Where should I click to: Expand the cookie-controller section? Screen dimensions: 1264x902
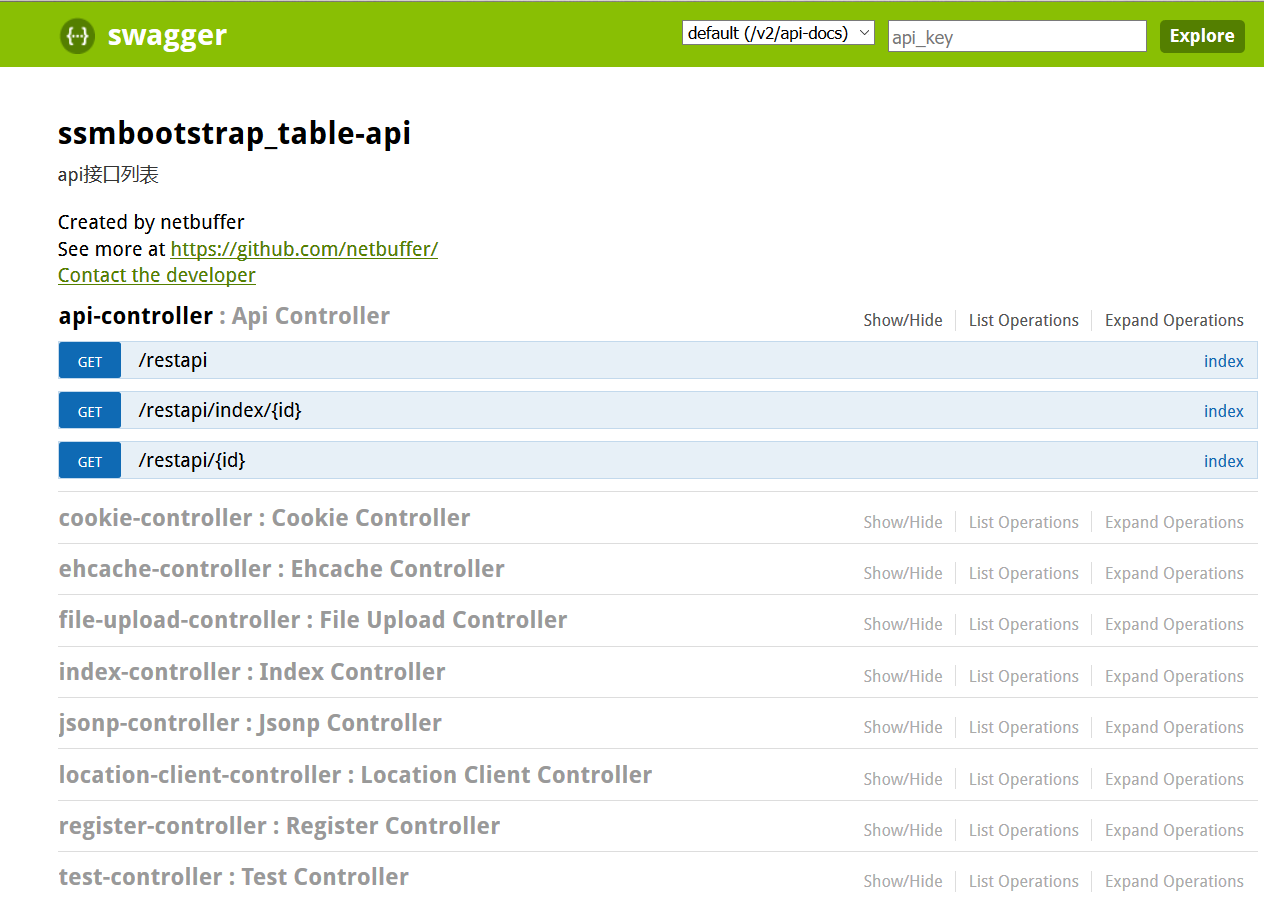[264, 518]
